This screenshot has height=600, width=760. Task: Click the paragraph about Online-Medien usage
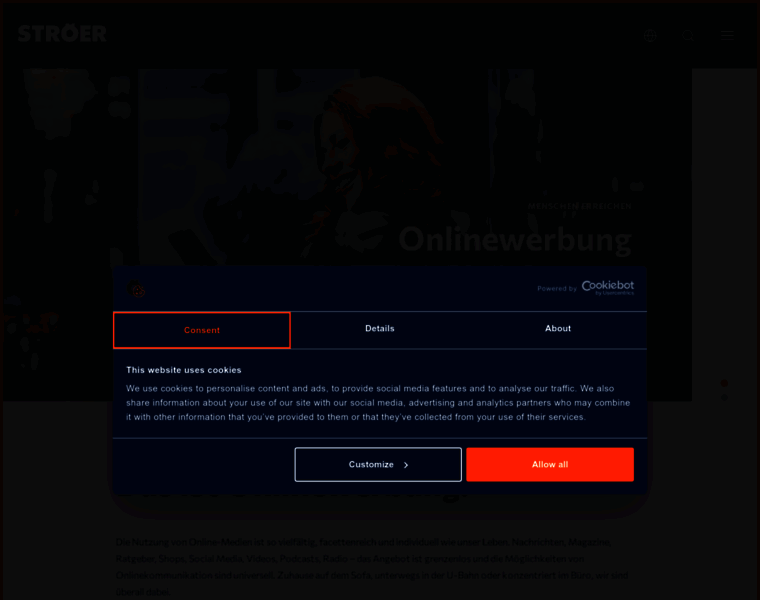click(x=372, y=567)
